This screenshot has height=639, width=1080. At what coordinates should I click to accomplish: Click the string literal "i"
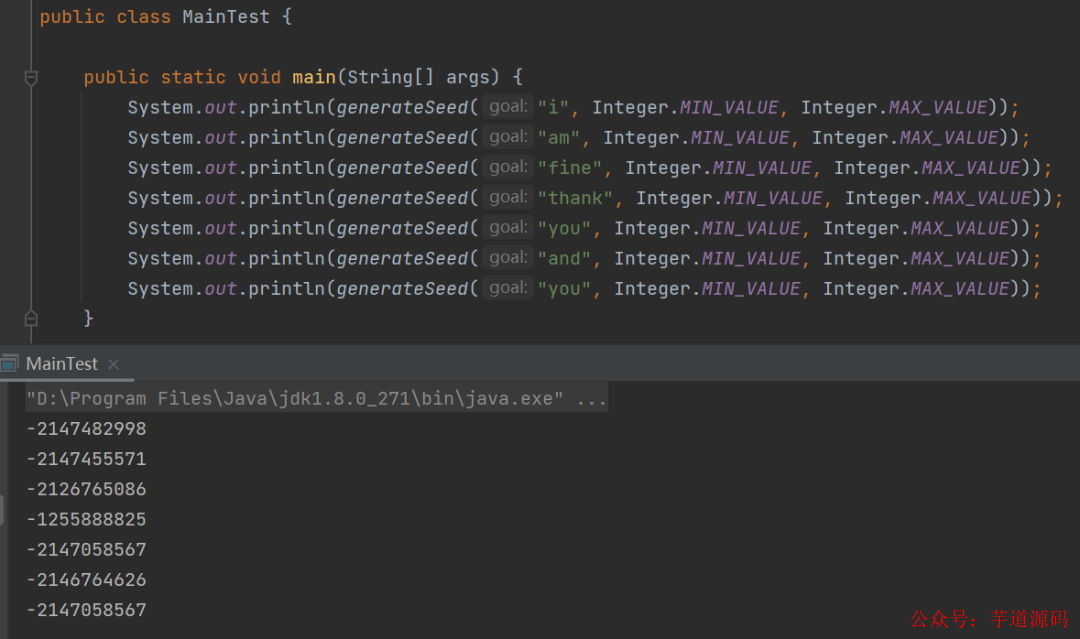click(x=553, y=107)
